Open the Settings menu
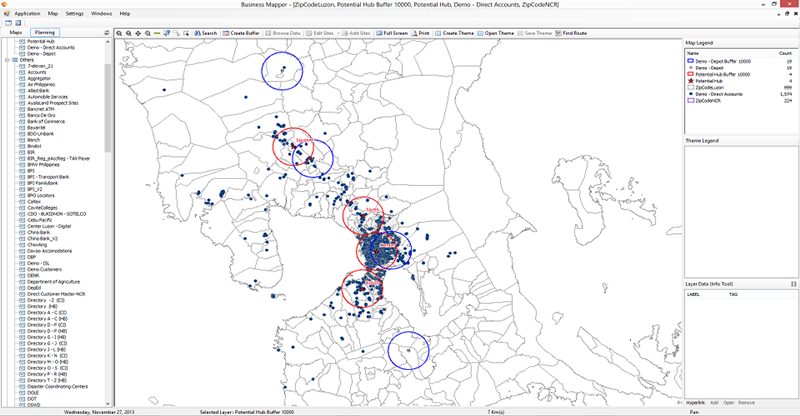The height and width of the screenshot is (416, 800). click(x=74, y=14)
